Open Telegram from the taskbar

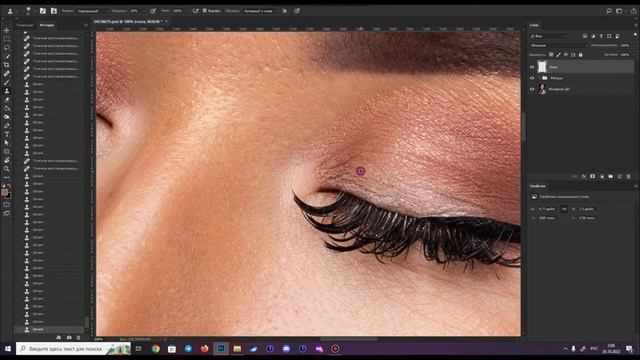click(x=188, y=349)
